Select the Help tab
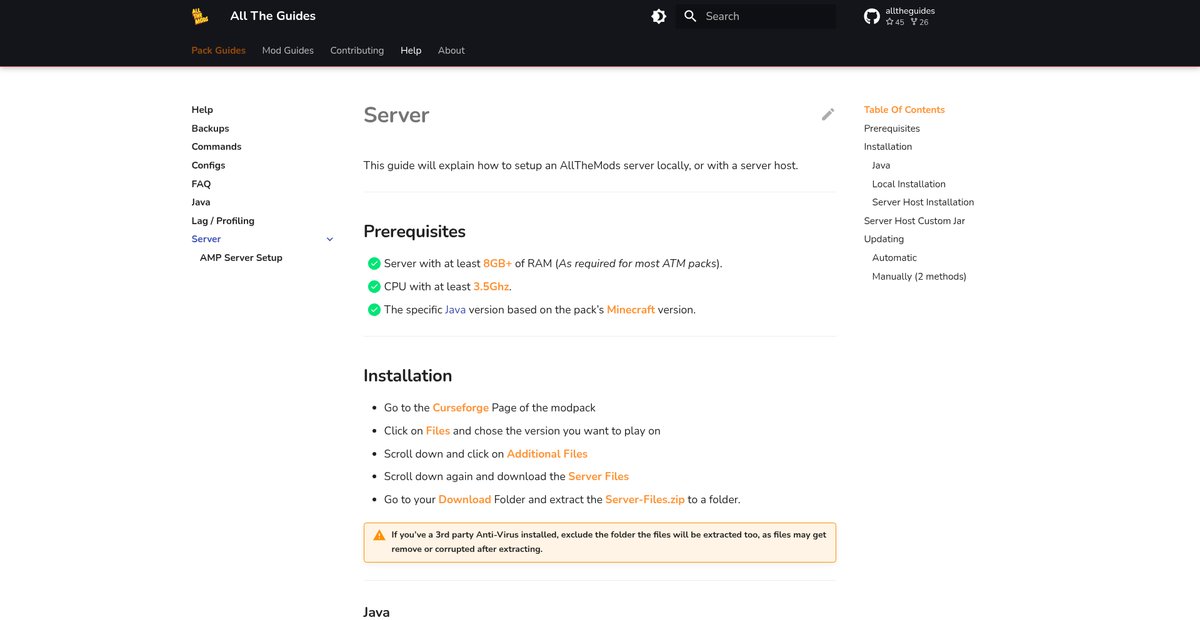1200x620 pixels. tap(411, 50)
